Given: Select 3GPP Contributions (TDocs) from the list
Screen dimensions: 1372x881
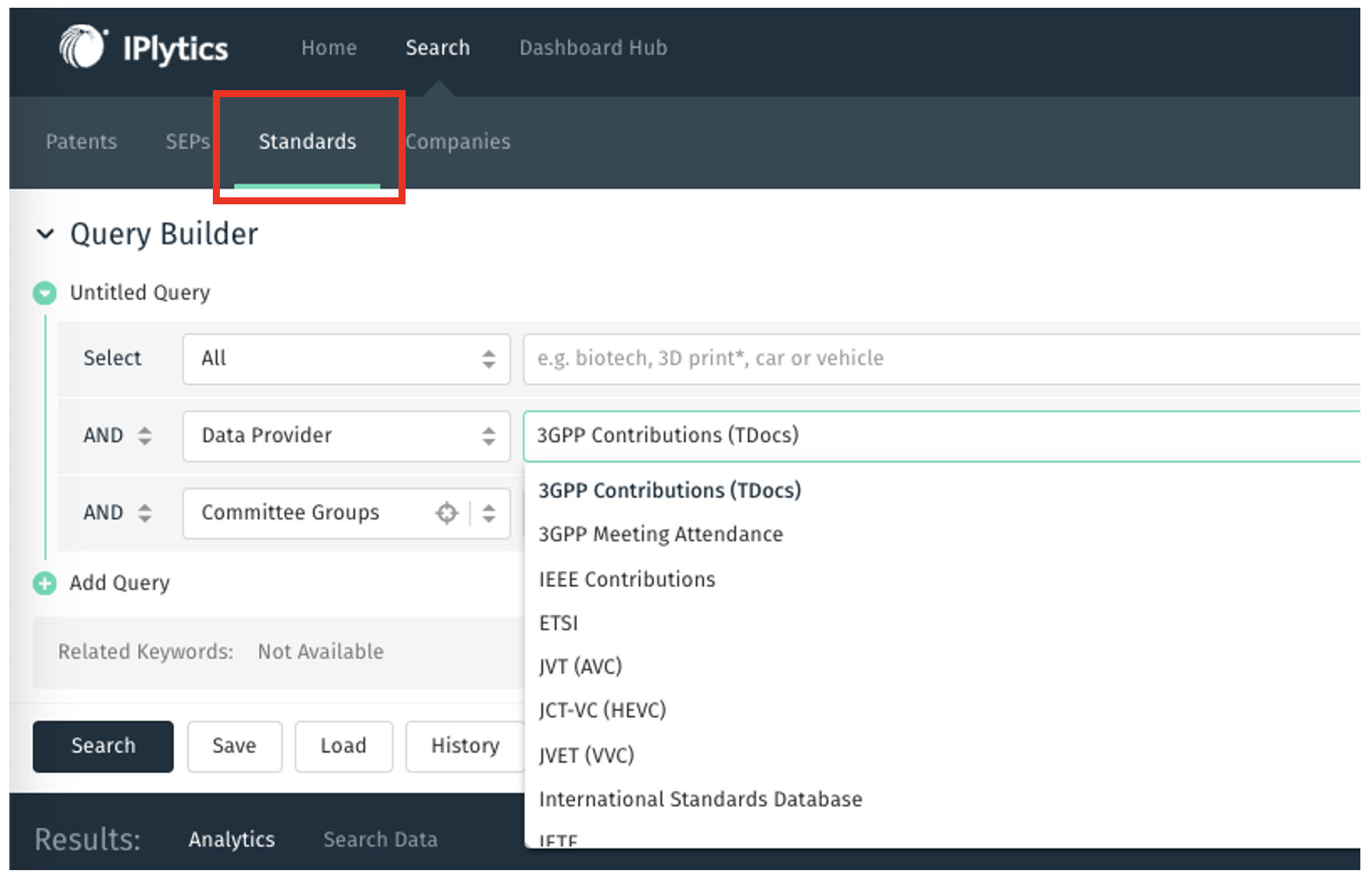Looking at the screenshot, I should 670,490.
